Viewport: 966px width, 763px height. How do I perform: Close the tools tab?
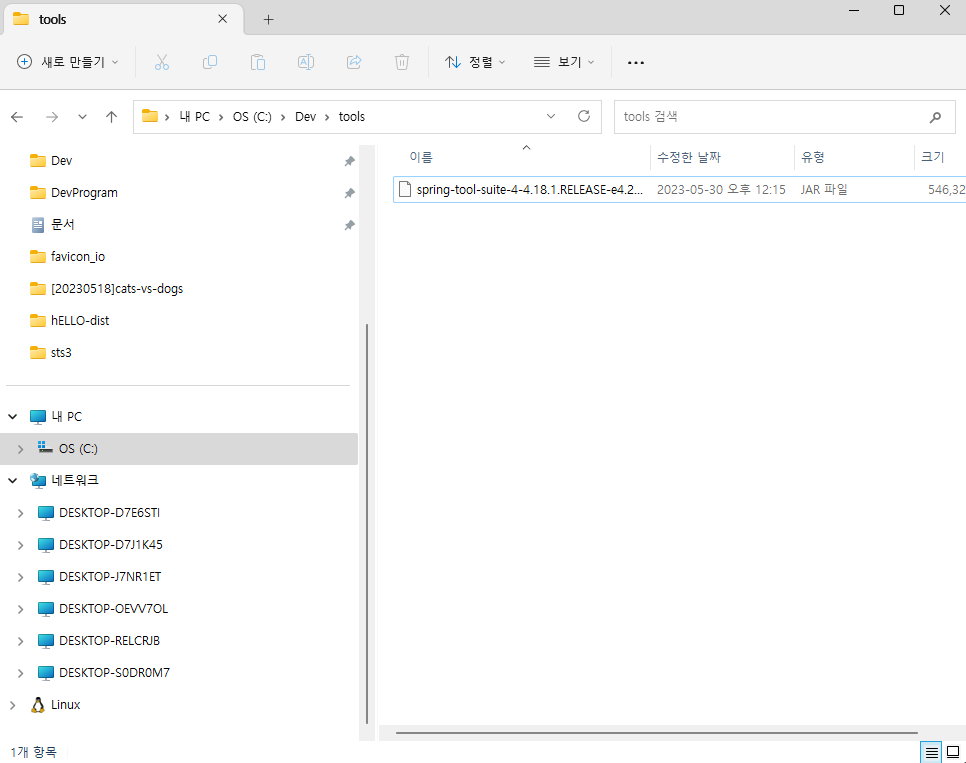222,19
